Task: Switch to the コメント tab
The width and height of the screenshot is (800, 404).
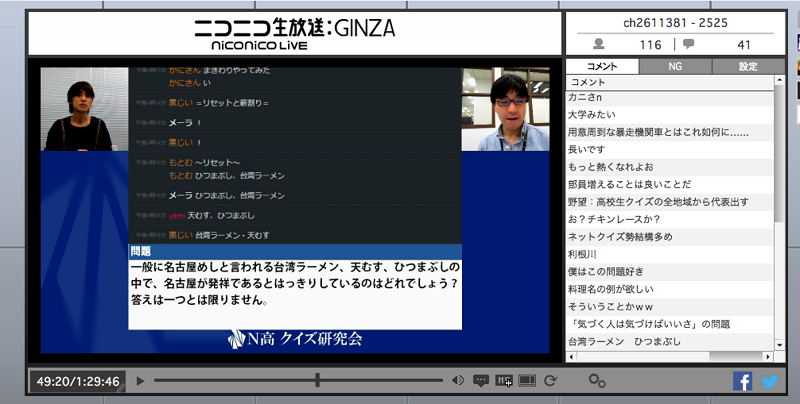Action: 602,66
